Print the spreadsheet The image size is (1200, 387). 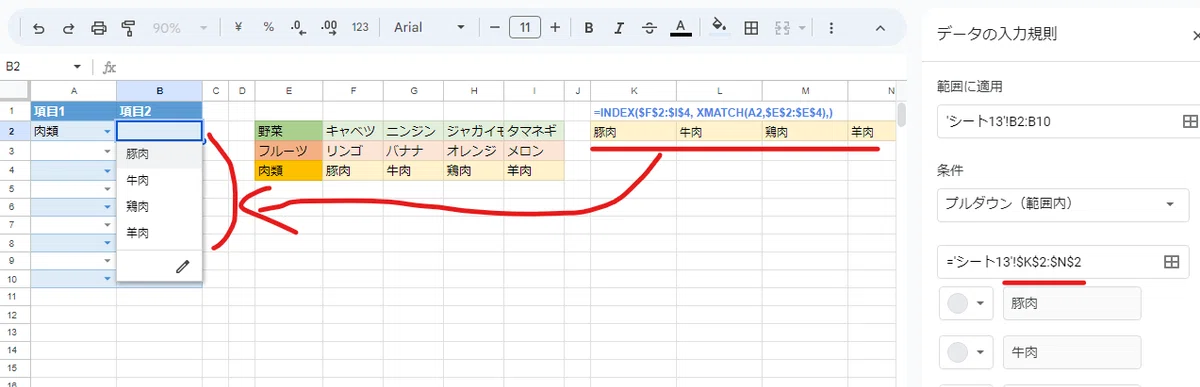coord(98,28)
